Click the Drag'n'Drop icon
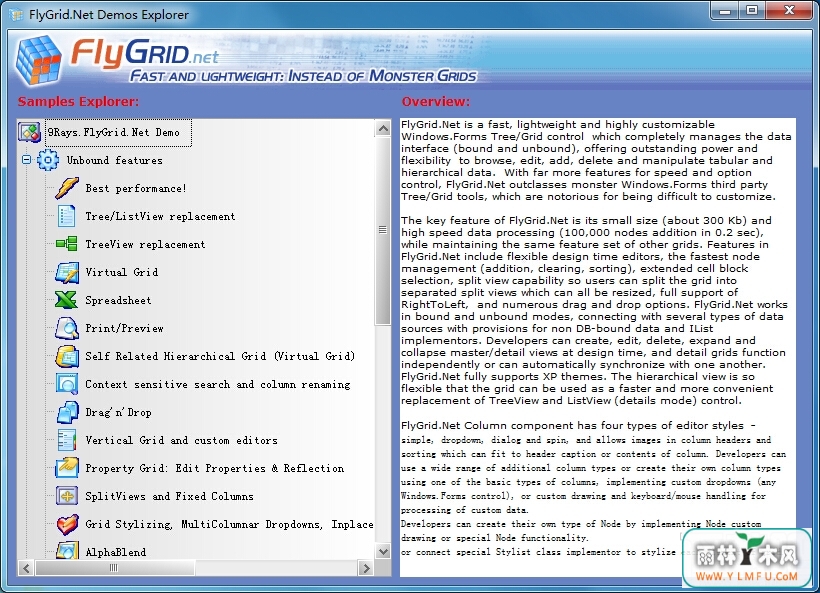The image size is (820, 593). [x=67, y=412]
